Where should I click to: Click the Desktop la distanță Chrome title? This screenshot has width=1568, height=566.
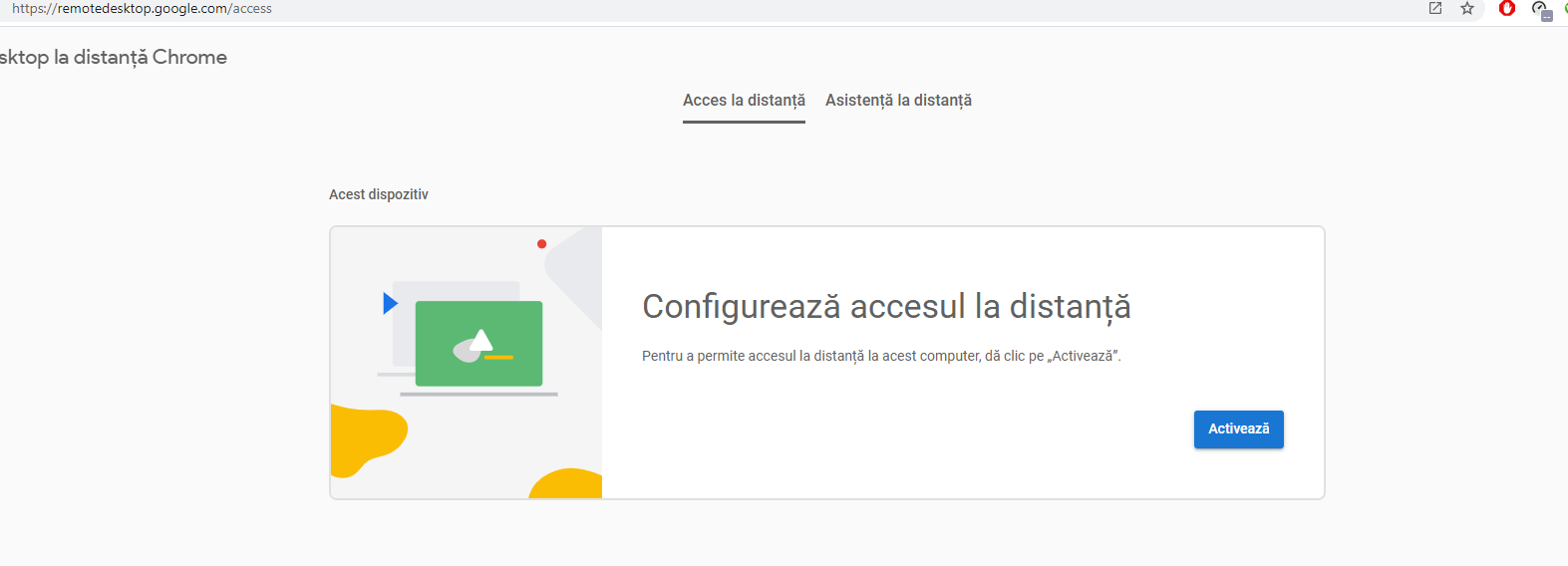tap(113, 58)
